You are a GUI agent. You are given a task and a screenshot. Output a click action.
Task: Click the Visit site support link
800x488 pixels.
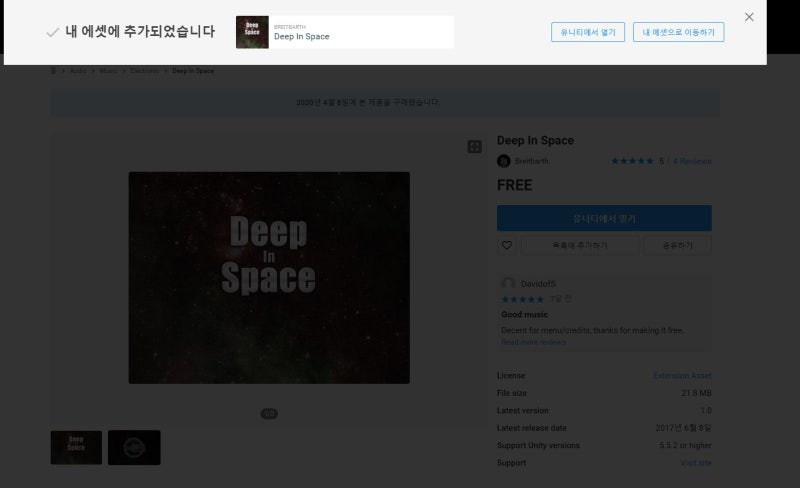click(696, 463)
